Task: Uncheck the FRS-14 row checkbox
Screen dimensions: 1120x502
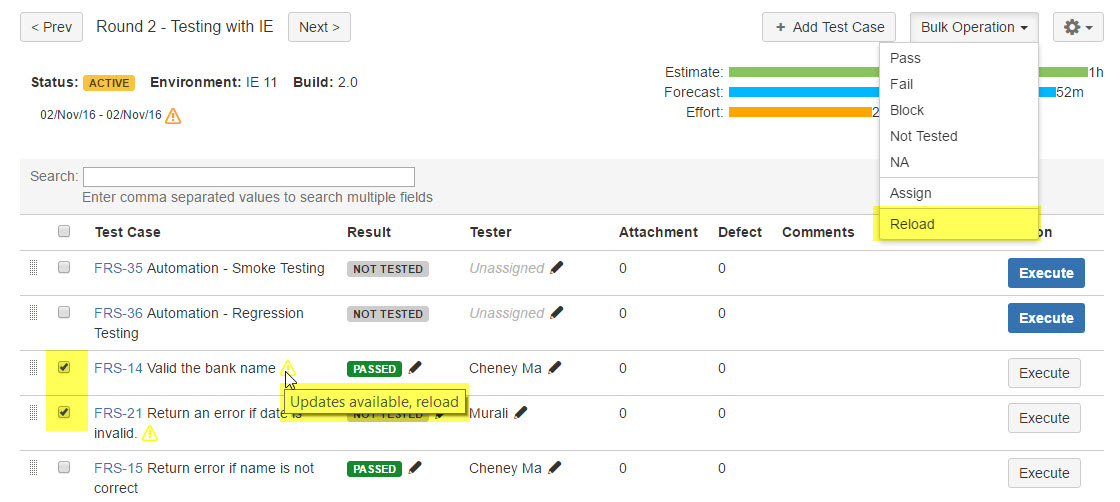Action: 64,368
